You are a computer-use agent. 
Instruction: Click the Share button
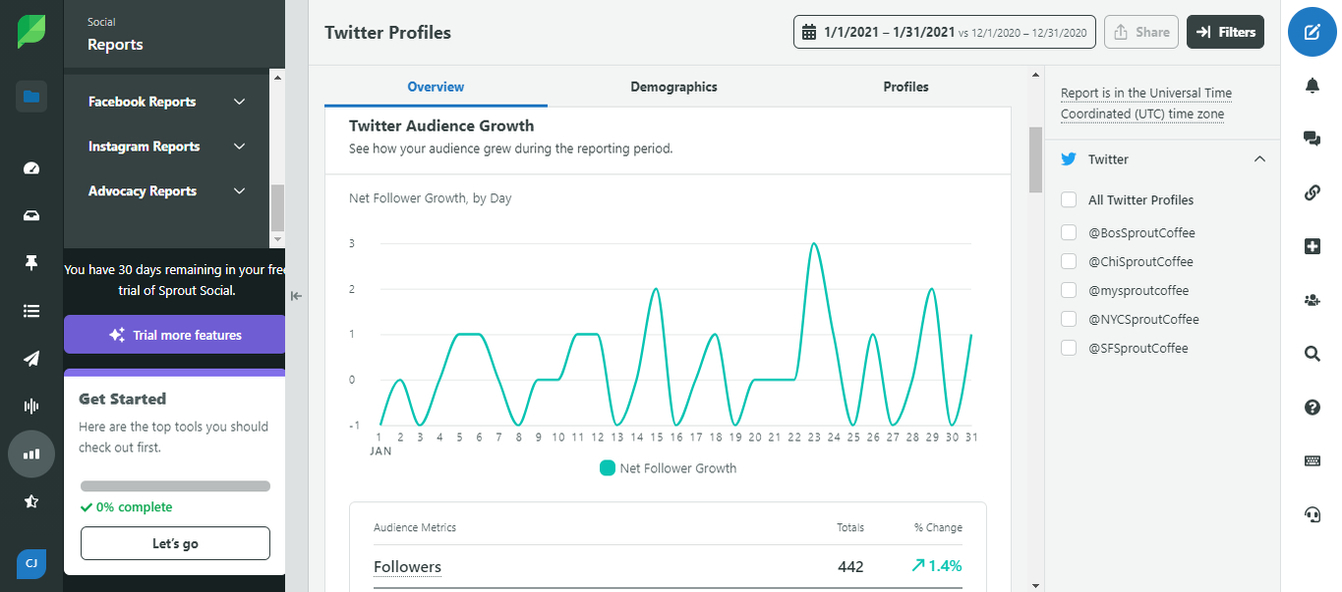tap(1141, 32)
